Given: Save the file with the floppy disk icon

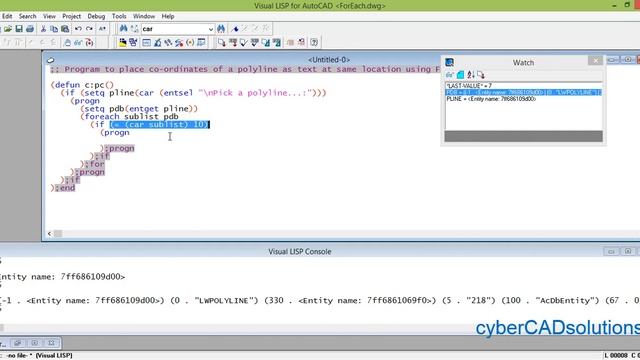Looking at the screenshot, I should click(19, 29).
